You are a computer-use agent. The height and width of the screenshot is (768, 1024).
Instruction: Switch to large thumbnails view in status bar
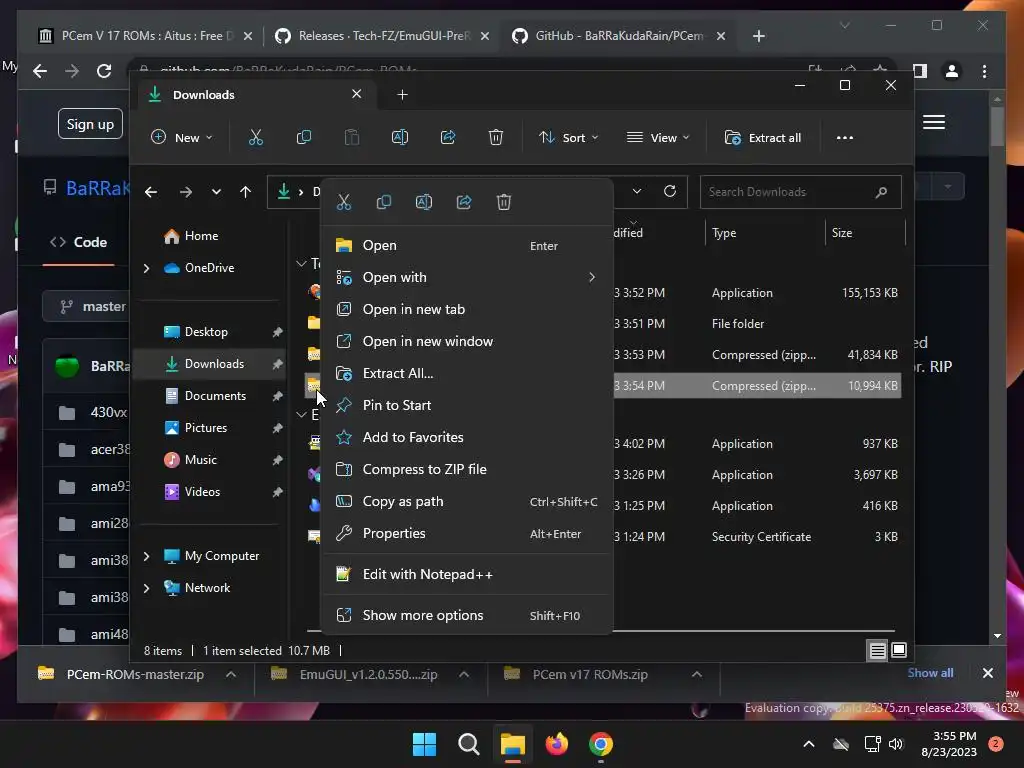tap(899, 650)
